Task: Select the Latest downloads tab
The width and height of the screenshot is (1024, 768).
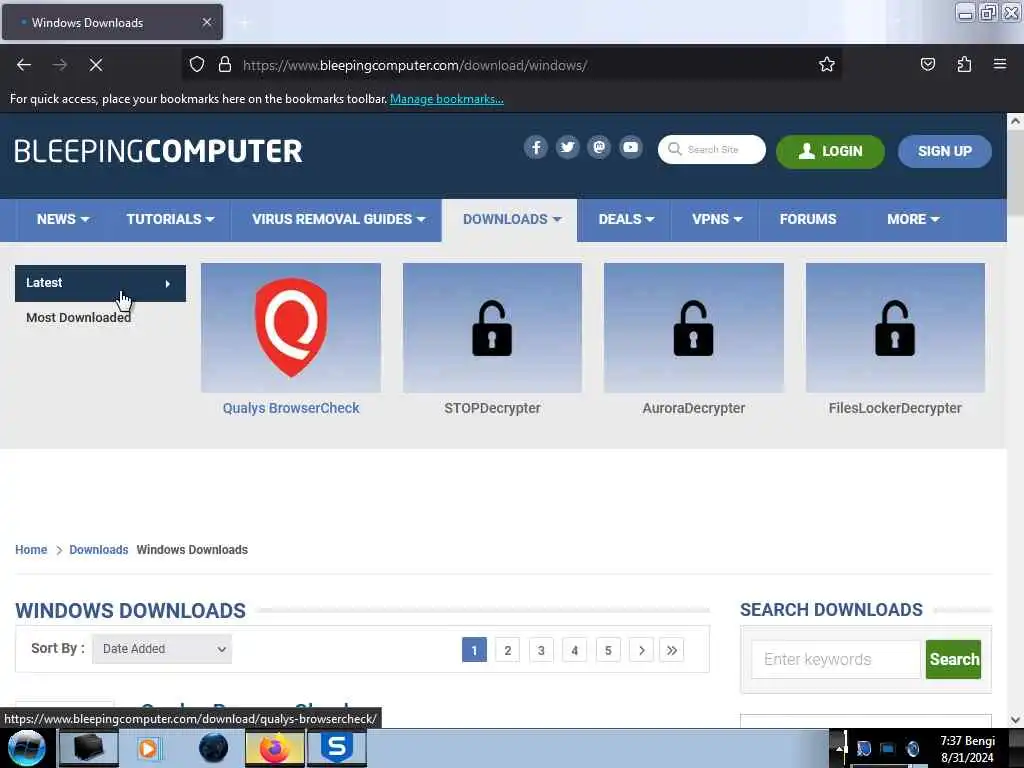Action: pos(100,283)
